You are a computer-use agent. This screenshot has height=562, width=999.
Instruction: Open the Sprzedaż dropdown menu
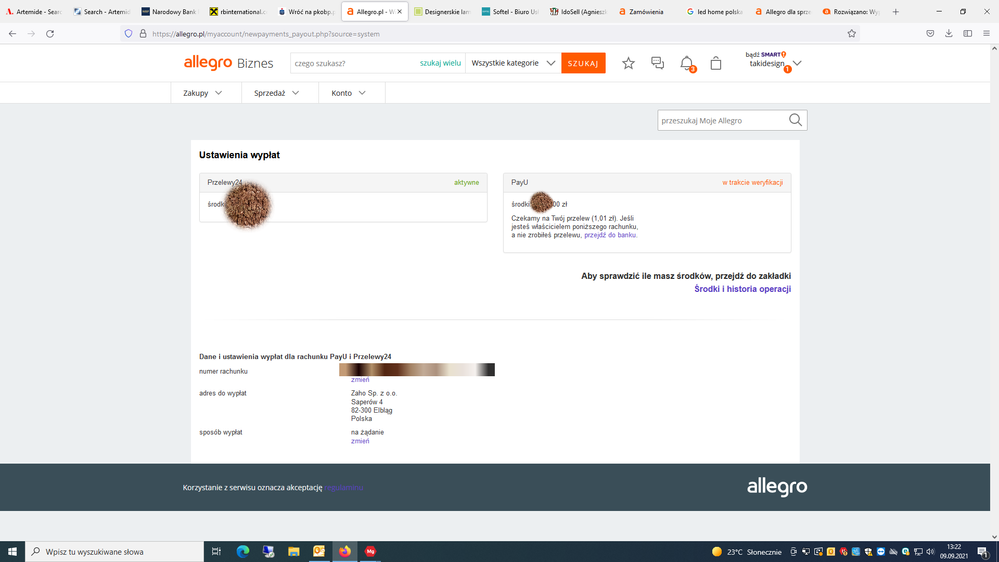click(x=277, y=93)
